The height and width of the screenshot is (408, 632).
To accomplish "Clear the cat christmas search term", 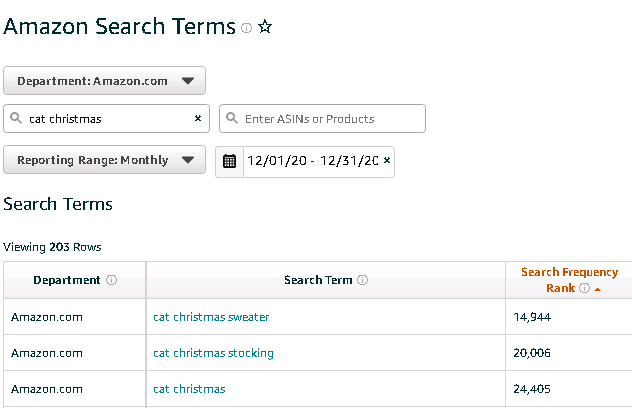I will pos(198,118).
